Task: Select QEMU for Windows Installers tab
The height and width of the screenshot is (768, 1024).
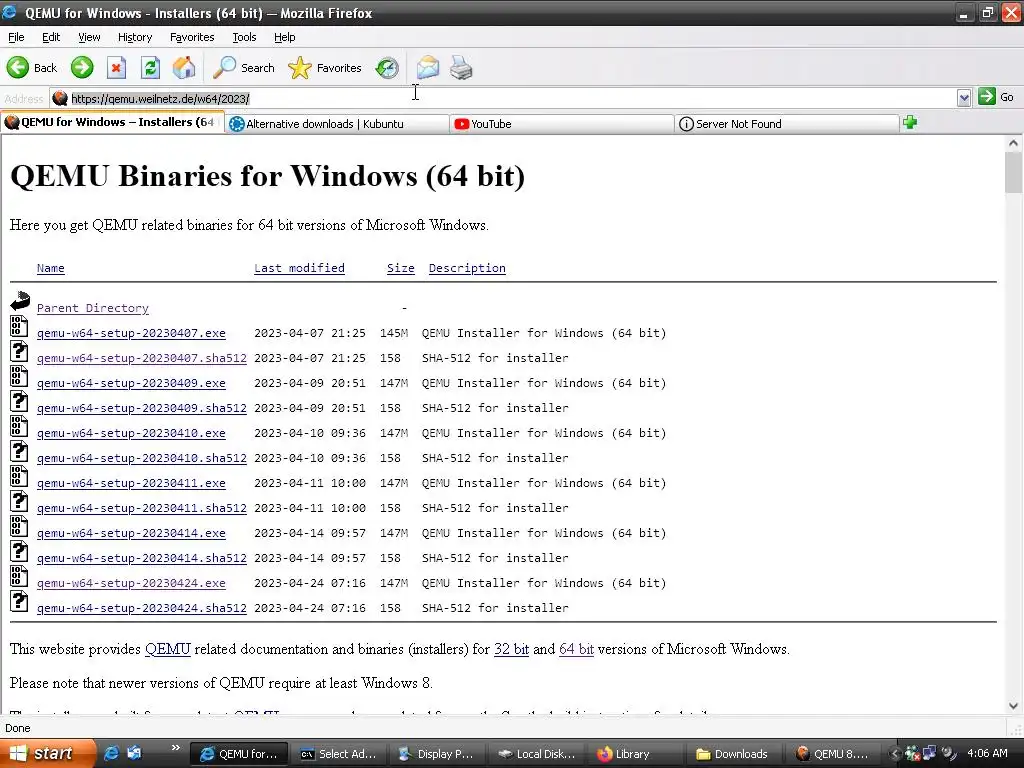Action: tap(112, 122)
